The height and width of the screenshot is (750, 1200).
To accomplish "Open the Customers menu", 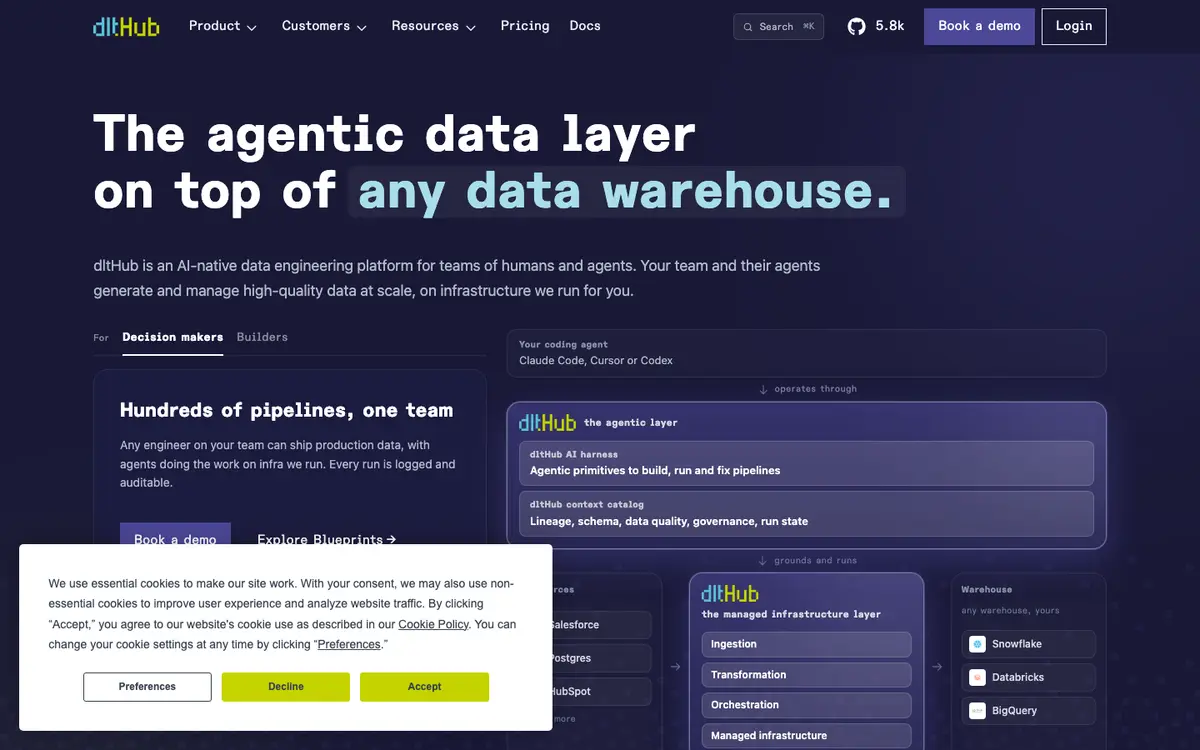I will coord(325,26).
